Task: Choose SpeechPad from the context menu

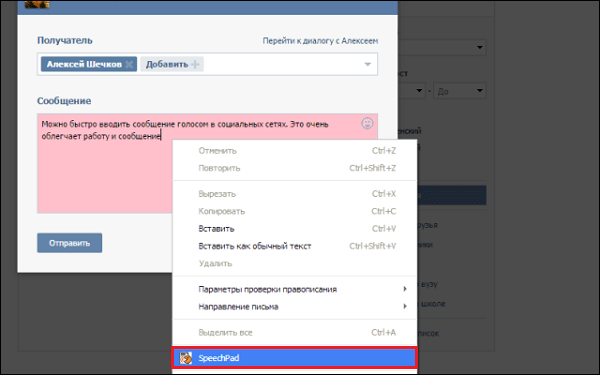Action: tap(294, 358)
